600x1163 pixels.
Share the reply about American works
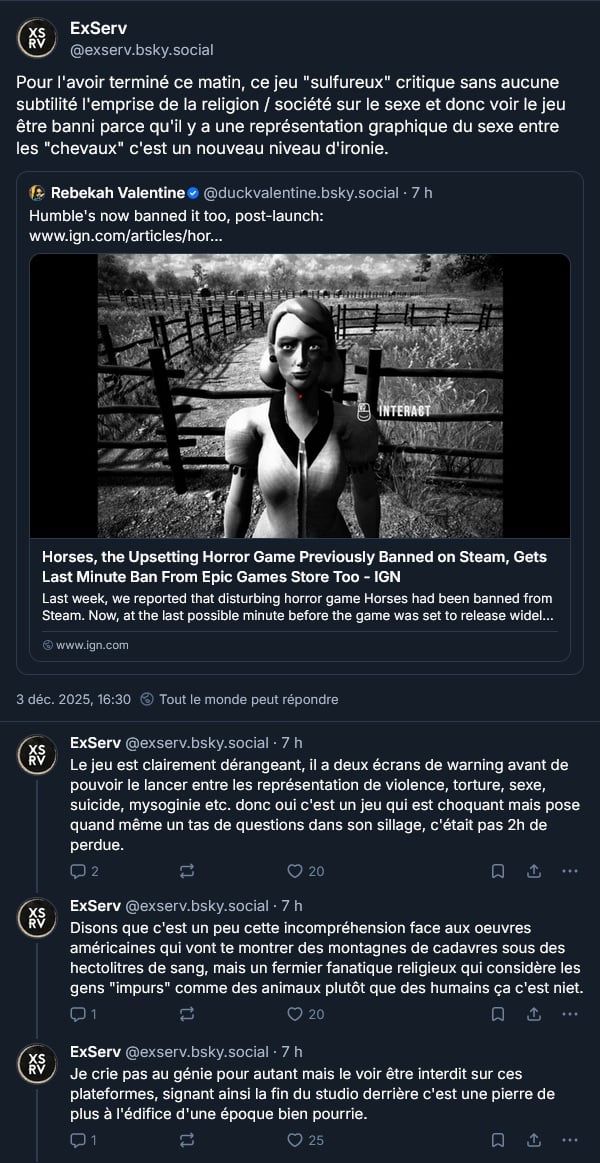[534, 1013]
